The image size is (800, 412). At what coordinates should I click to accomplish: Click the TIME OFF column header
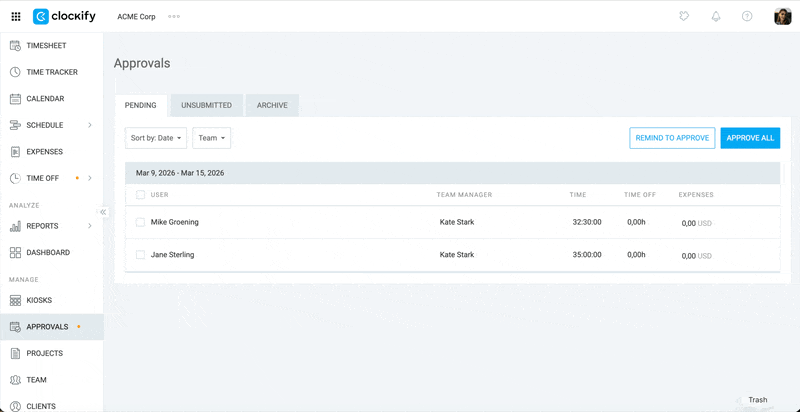[640, 195]
